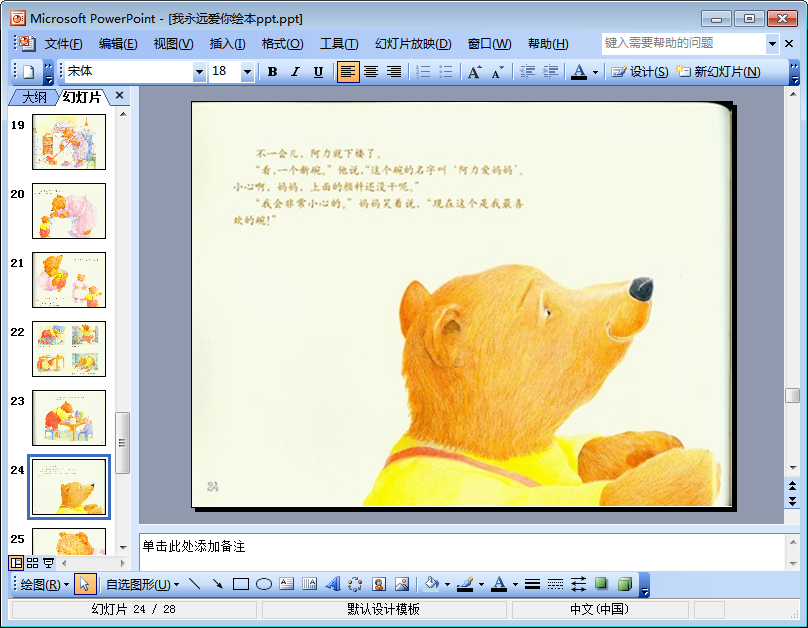The width and height of the screenshot is (808, 628).
Task: Select the Line drawing tool
Action: [195, 584]
